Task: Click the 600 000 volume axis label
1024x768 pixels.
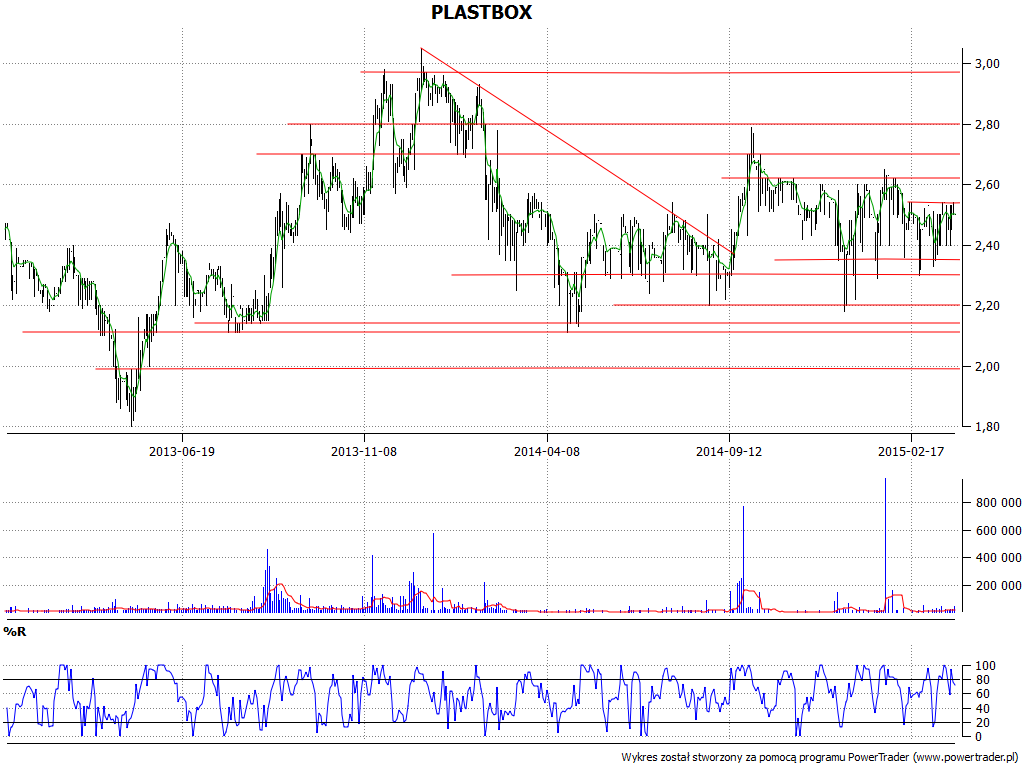Action: click(998, 530)
